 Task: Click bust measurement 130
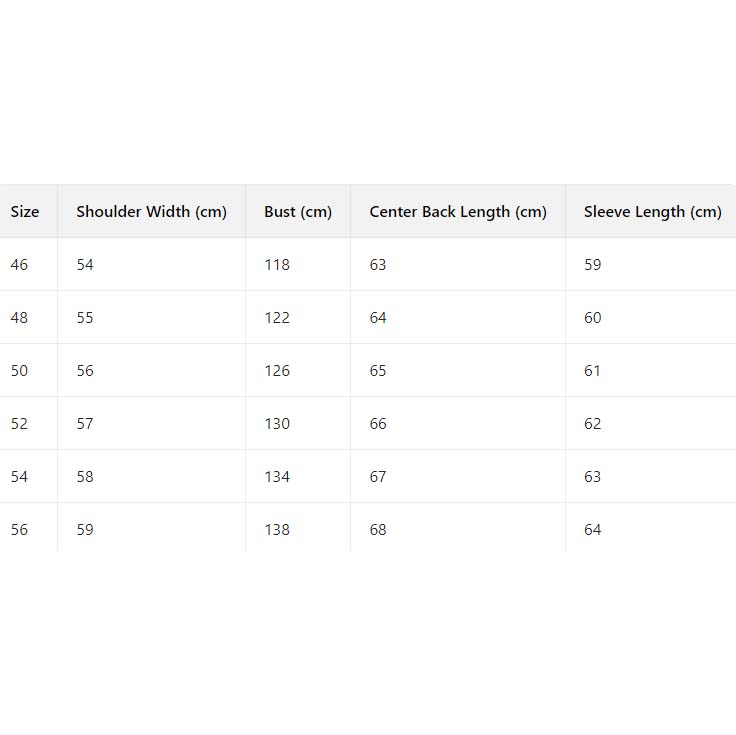[x=277, y=424]
